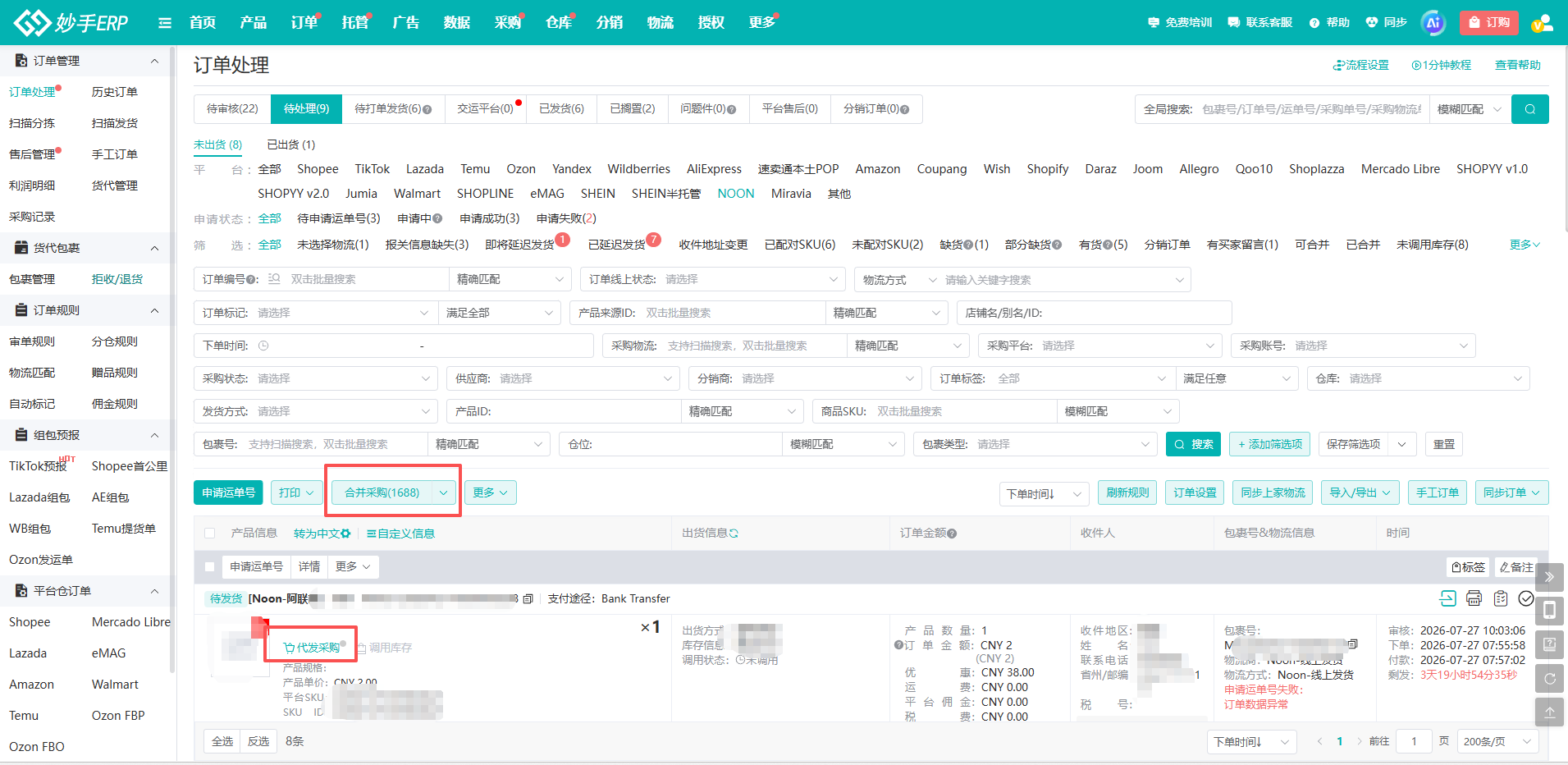Click the hamburger menu icon beside the logo
This screenshot has width=1568, height=765.
pyautogui.click(x=165, y=23)
